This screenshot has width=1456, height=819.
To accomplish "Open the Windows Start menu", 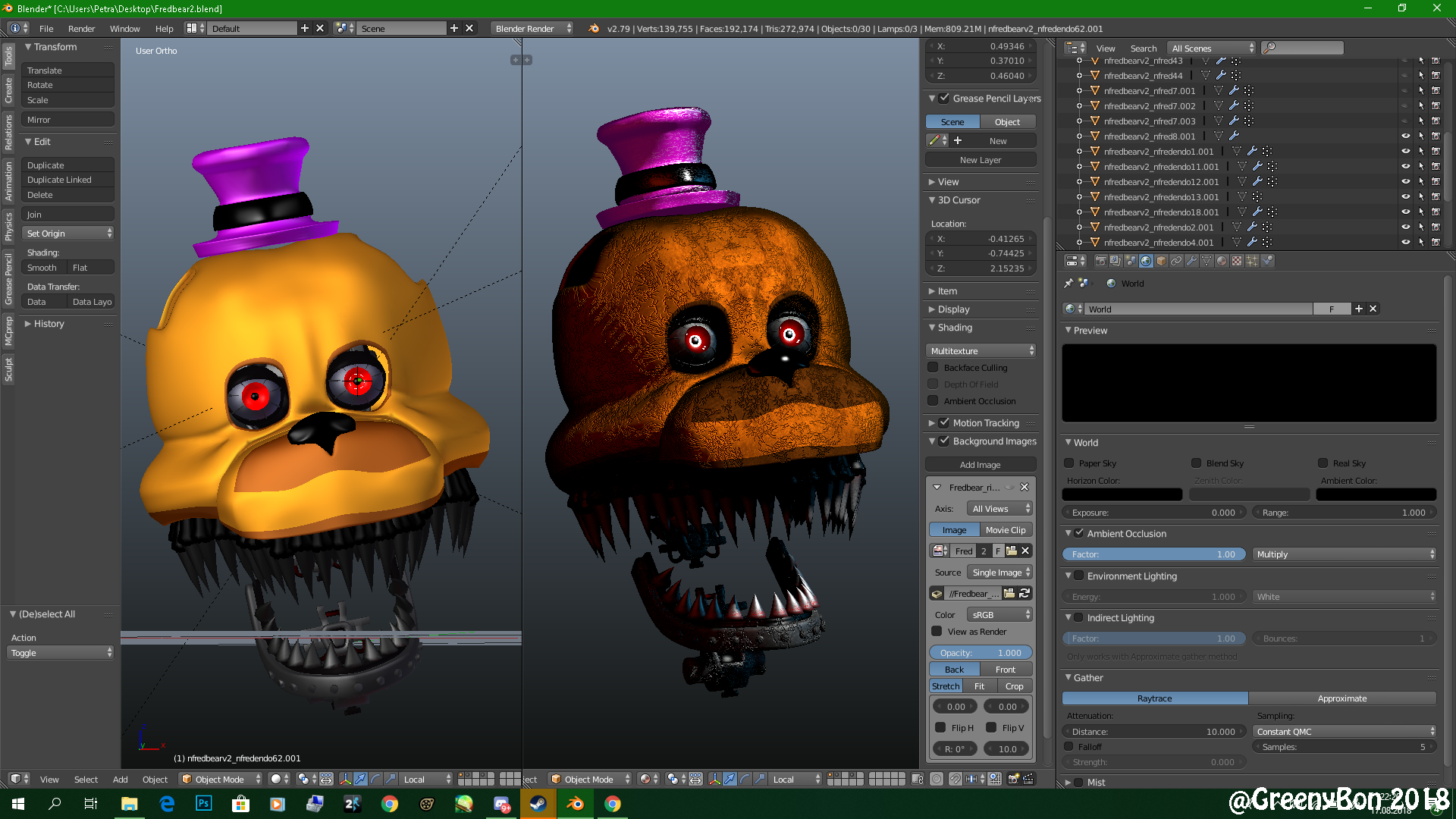I will pos(18,804).
